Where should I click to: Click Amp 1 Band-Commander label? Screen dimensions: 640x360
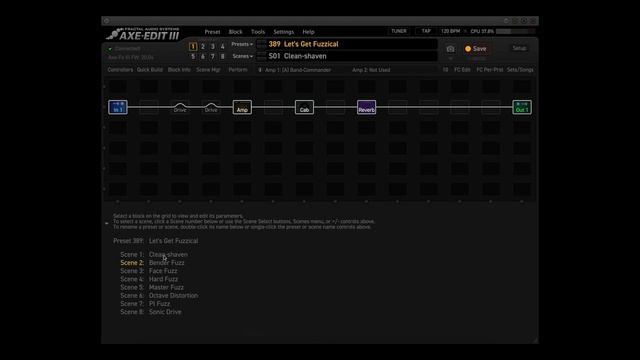pos(298,70)
